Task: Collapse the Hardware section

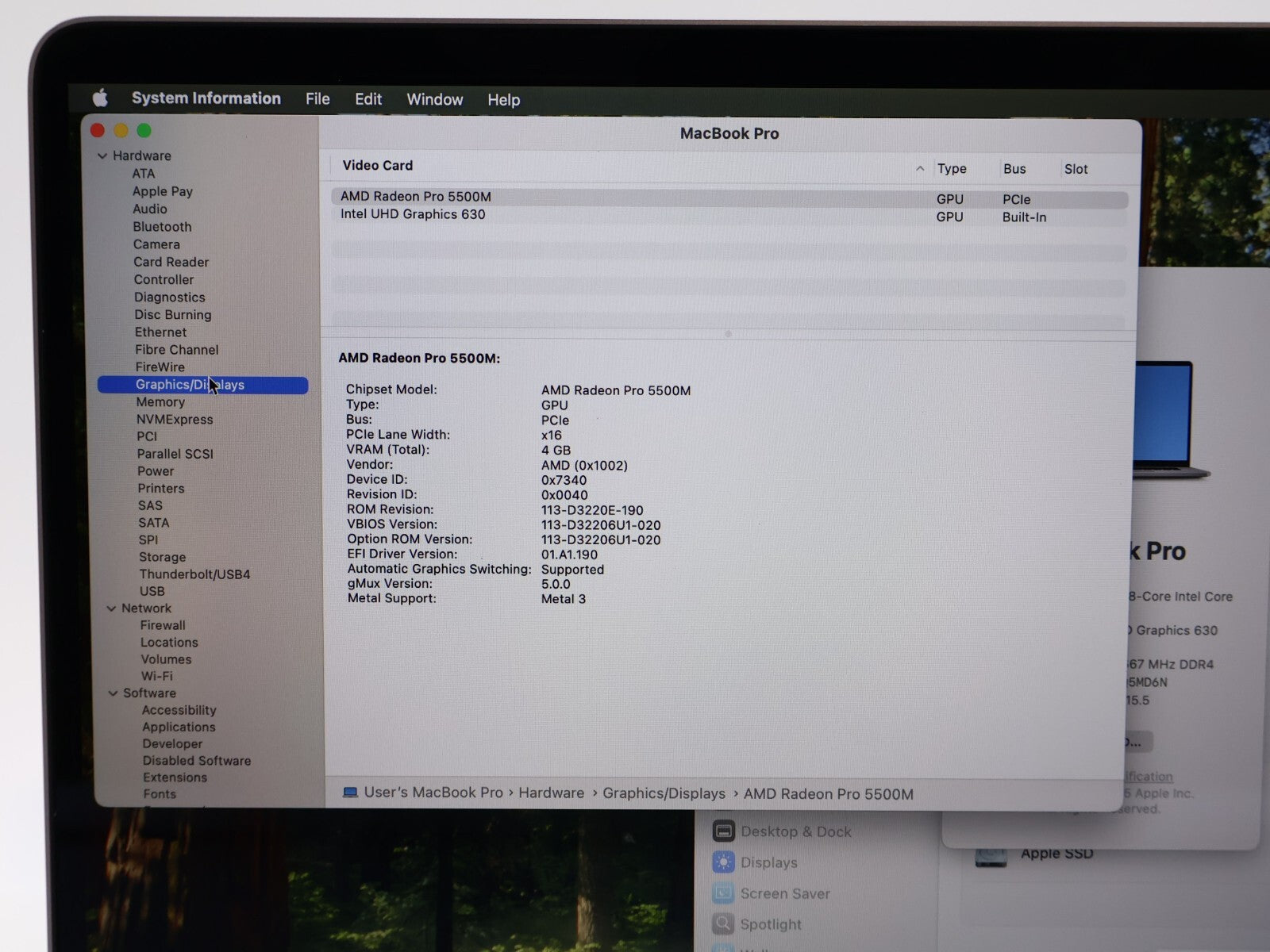Action: (102, 156)
